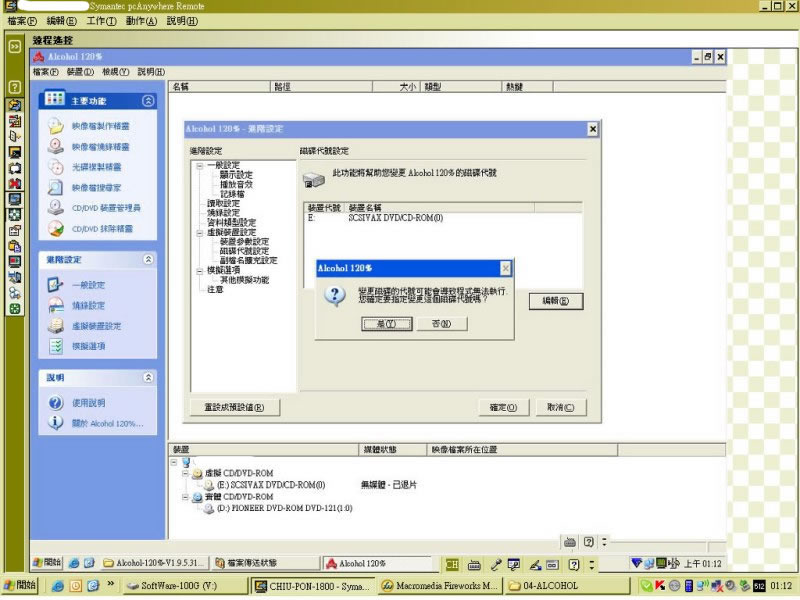Select 資料類型設定 in the settings tree
Screen dimensions: 800x600
click(232, 222)
